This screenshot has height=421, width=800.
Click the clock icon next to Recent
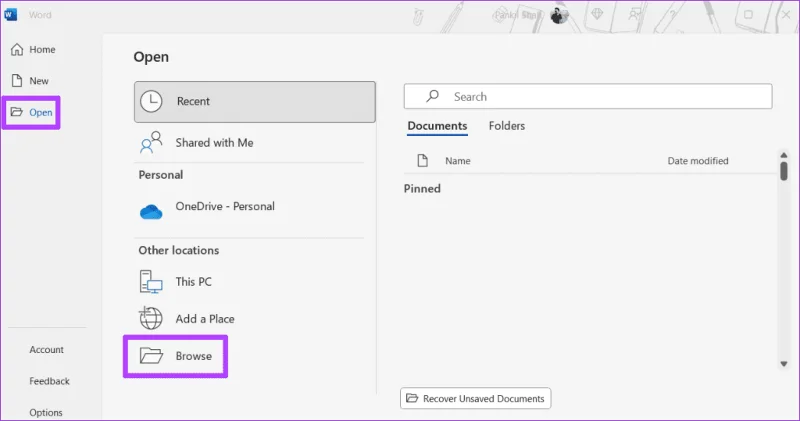pos(151,101)
